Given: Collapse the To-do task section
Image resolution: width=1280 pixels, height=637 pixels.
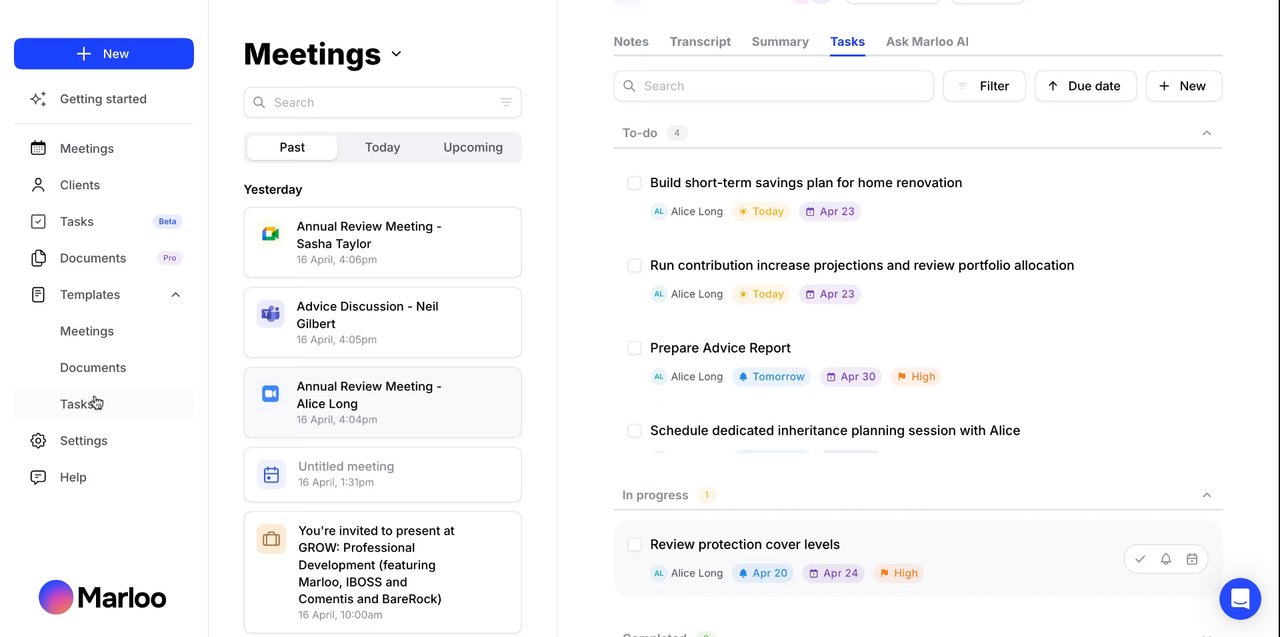Looking at the screenshot, I should [1206, 133].
